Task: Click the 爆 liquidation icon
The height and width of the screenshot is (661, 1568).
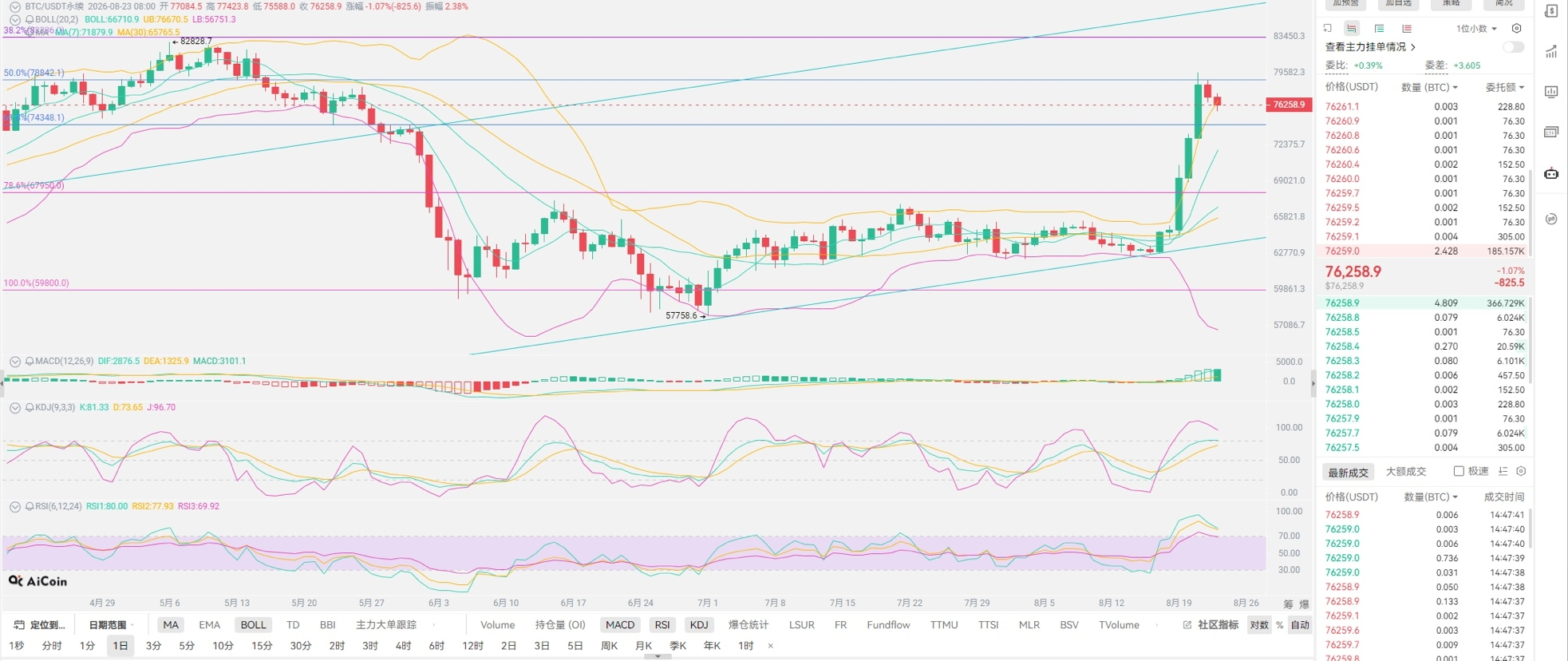Action: (1305, 604)
